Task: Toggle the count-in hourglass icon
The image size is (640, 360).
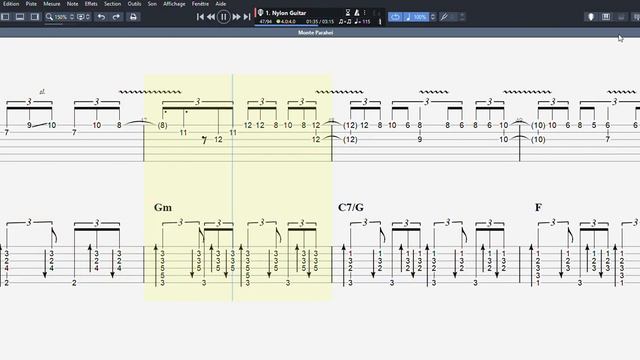Action: [x=348, y=13]
